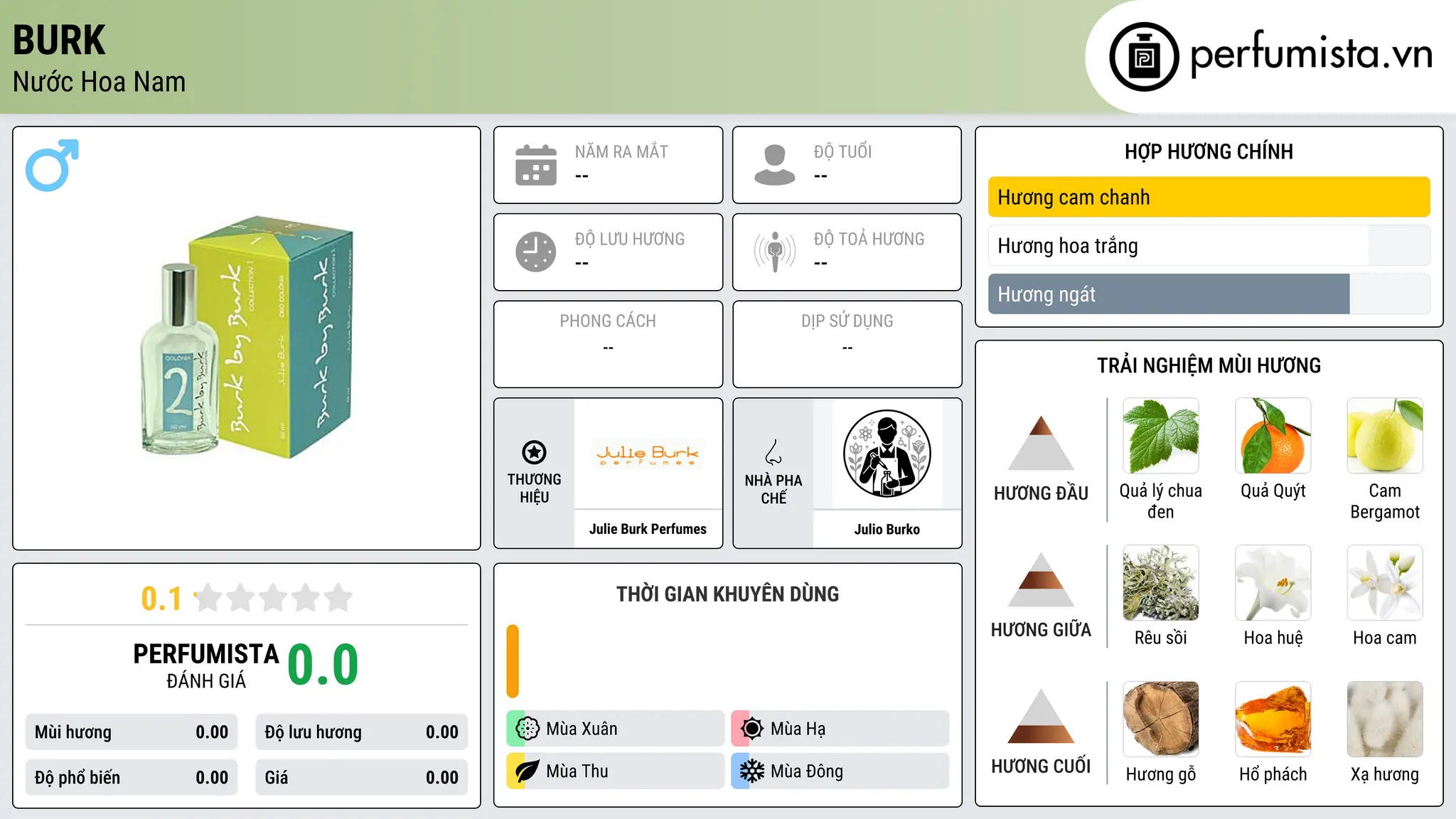Click the Mùa Đông snowflake icon
The width and height of the screenshot is (1456, 819).
coord(752,771)
